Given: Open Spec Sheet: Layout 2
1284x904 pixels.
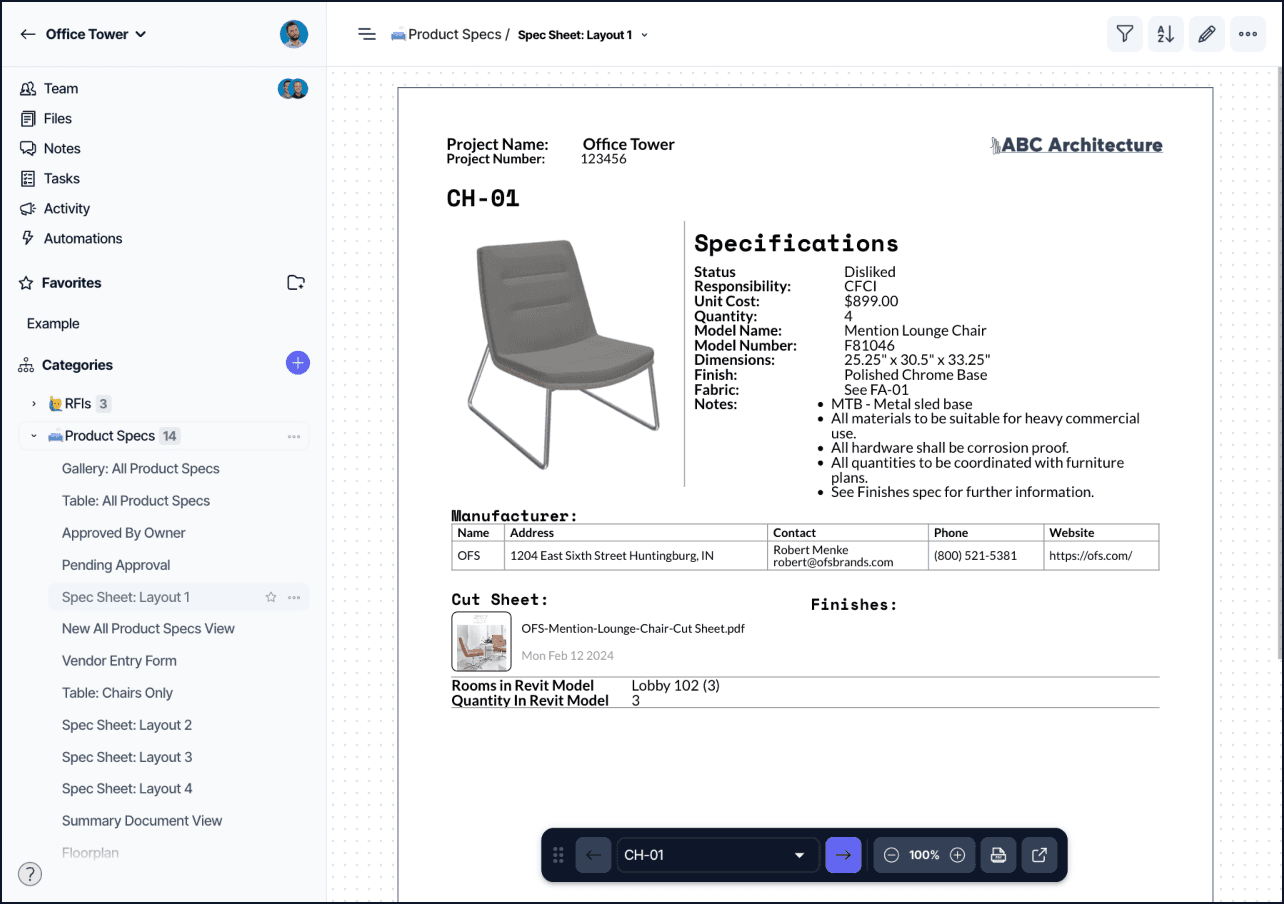Looking at the screenshot, I should click(127, 725).
